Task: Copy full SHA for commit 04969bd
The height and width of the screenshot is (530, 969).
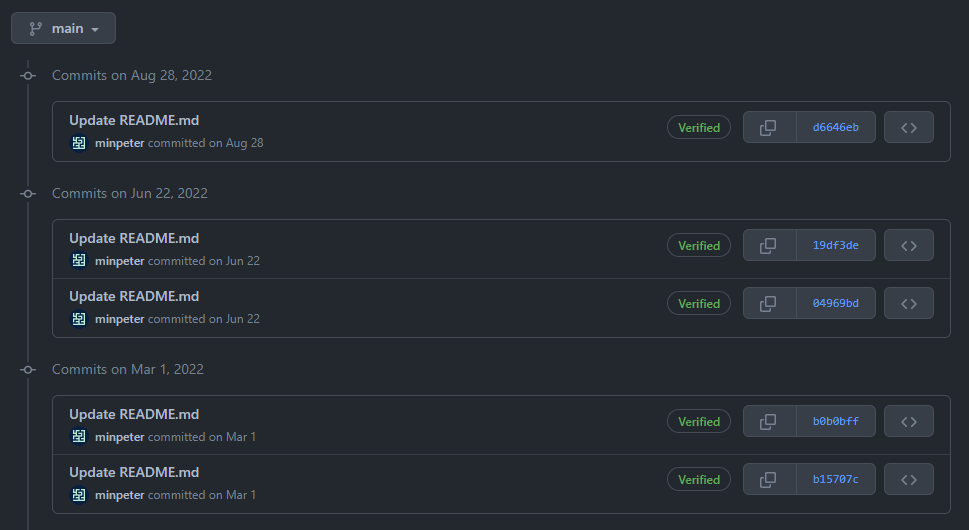Action: (769, 304)
